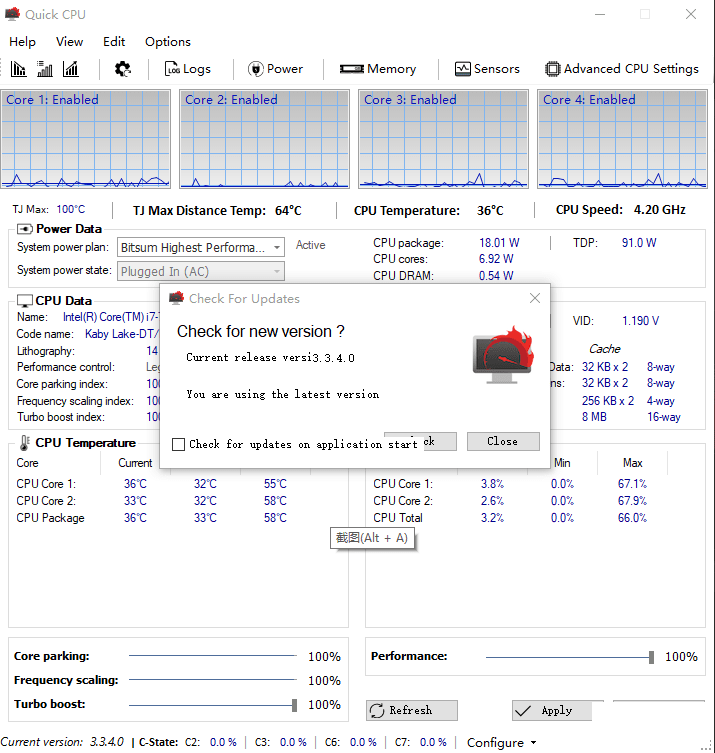Click the Close button in update dialog
Screen dimensions: 715x753
(503, 441)
